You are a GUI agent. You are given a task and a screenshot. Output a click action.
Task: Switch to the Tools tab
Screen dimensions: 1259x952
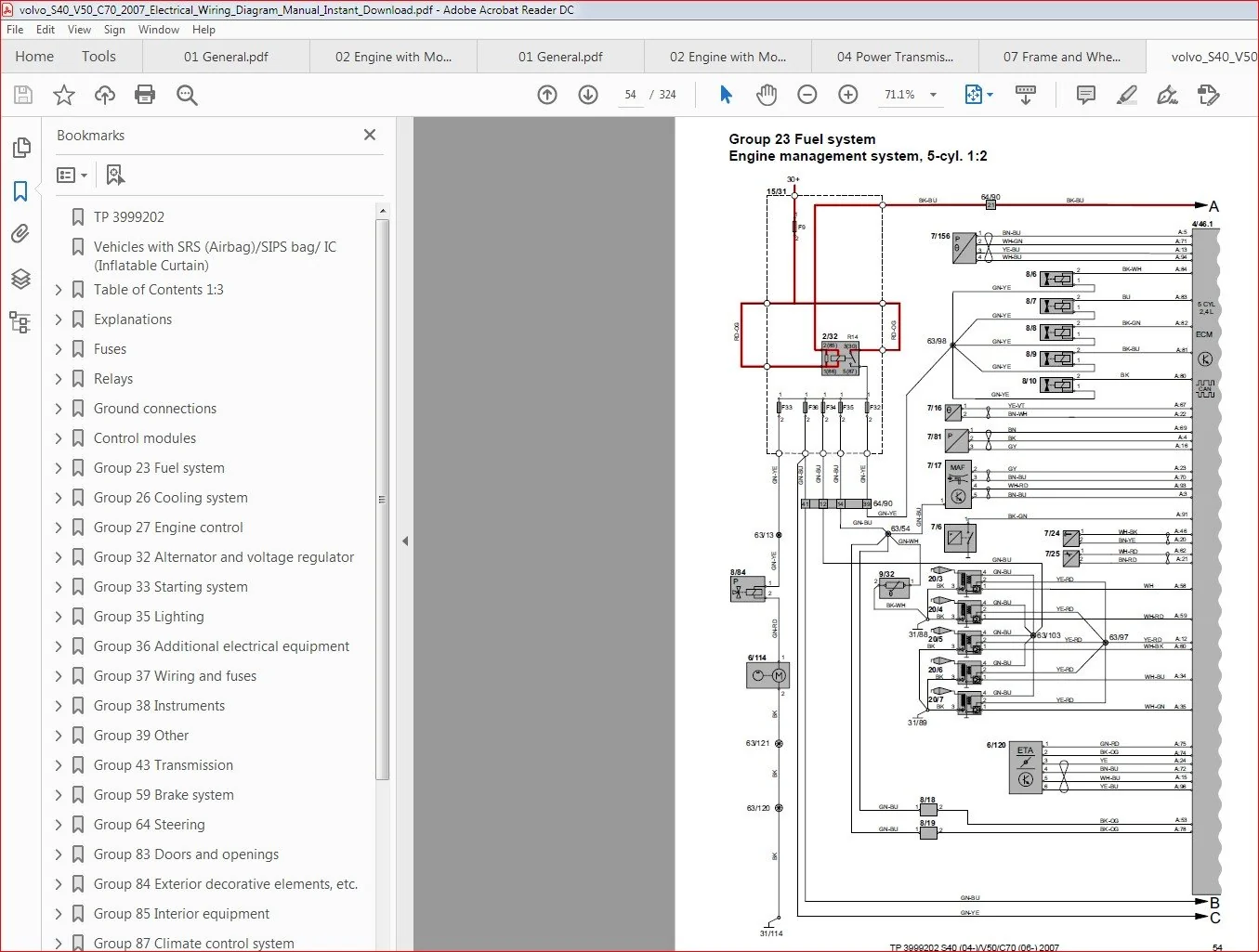pyautogui.click(x=98, y=57)
